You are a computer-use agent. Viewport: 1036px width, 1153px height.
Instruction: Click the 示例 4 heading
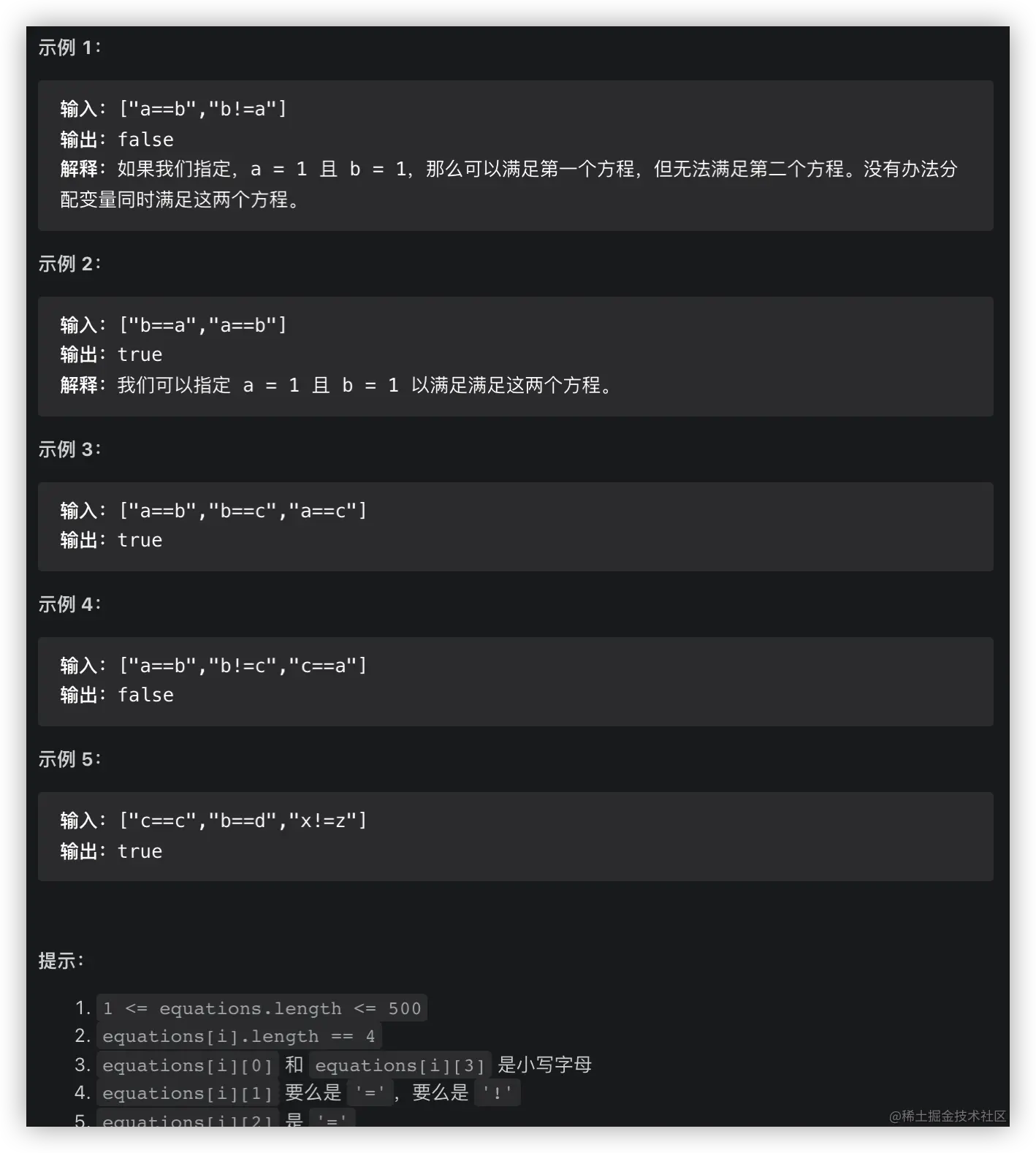pyautogui.click(x=69, y=604)
